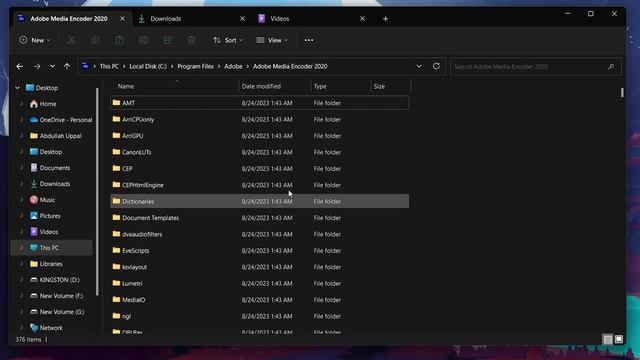640x360 pixels.
Task: Sort by the Size column header
Action: click(390, 86)
